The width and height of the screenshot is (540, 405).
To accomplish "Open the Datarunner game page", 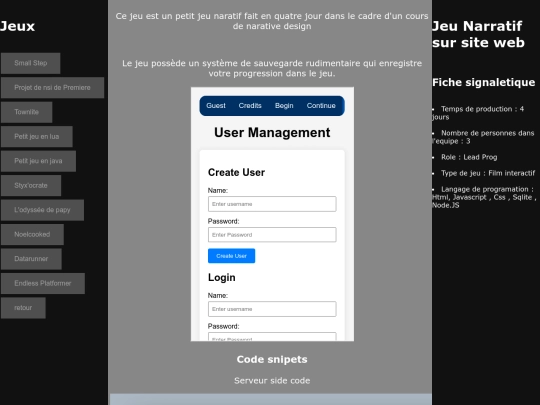I will pos(31,259).
